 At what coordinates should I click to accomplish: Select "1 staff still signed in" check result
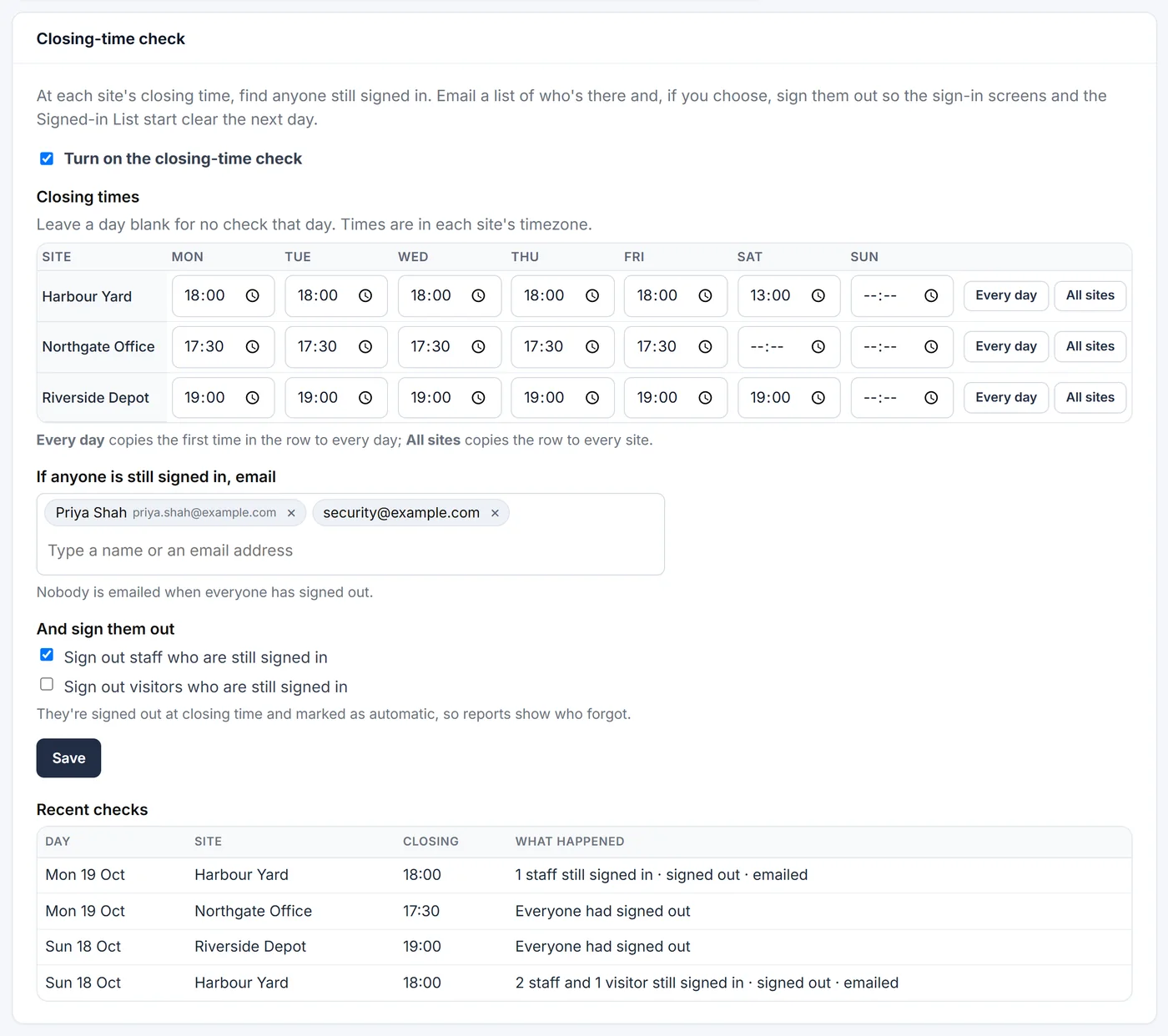pyautogui.click(x=662, y=875)
